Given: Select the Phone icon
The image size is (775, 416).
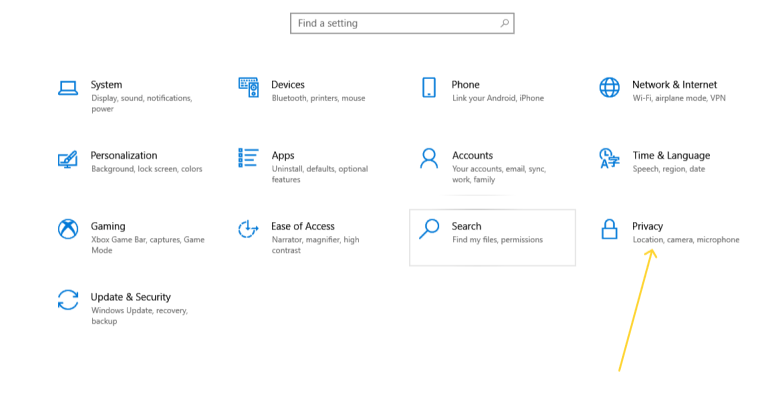Looking at the screenshot, I should (x=429, y=87).
